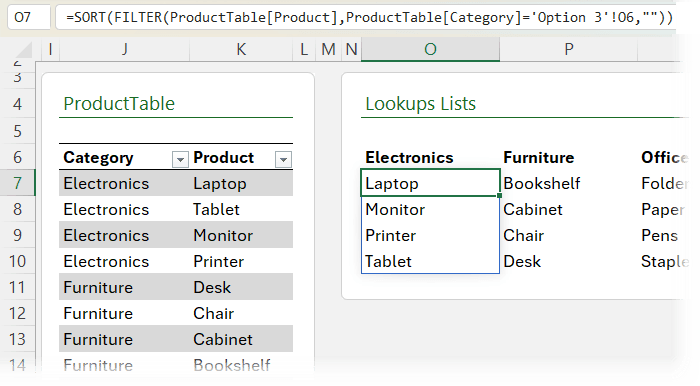Select the Printer cell in ProductTable

click(x=241, y=261)
